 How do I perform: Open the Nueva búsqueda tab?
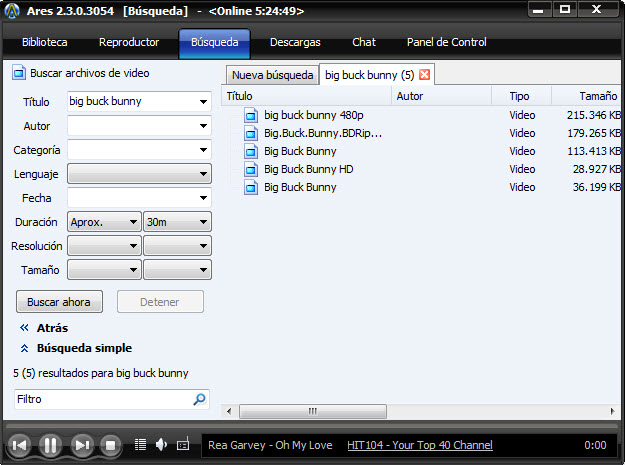point(273,75)
